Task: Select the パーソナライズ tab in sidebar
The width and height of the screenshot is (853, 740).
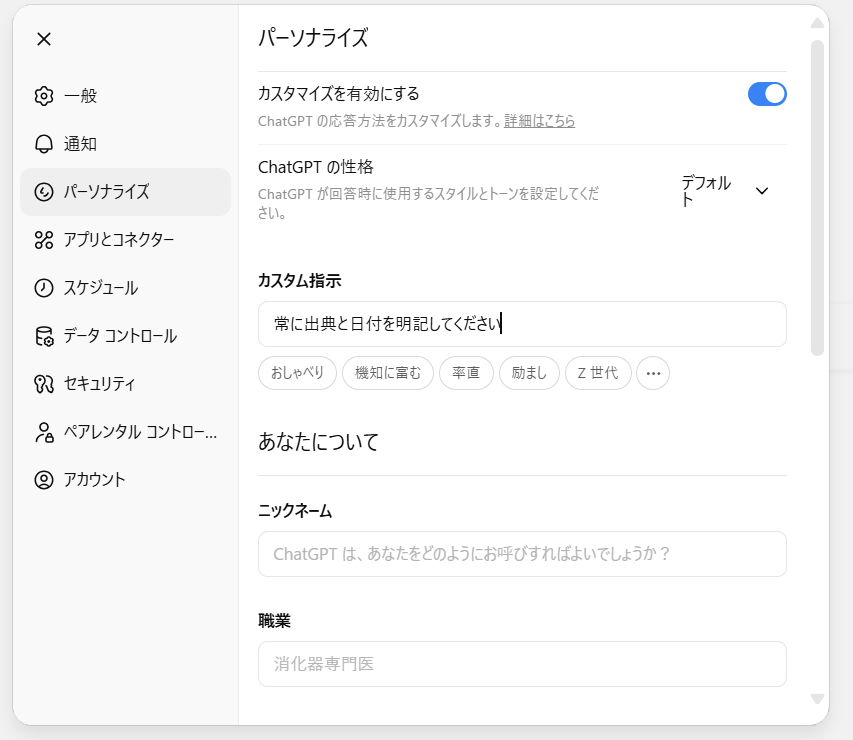Action: pos(125,192)
